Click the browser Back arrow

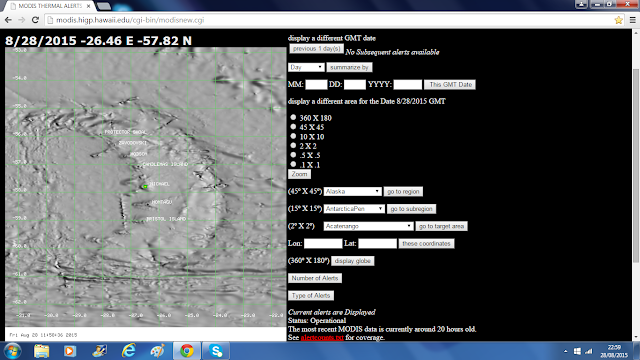click(8, 20)
